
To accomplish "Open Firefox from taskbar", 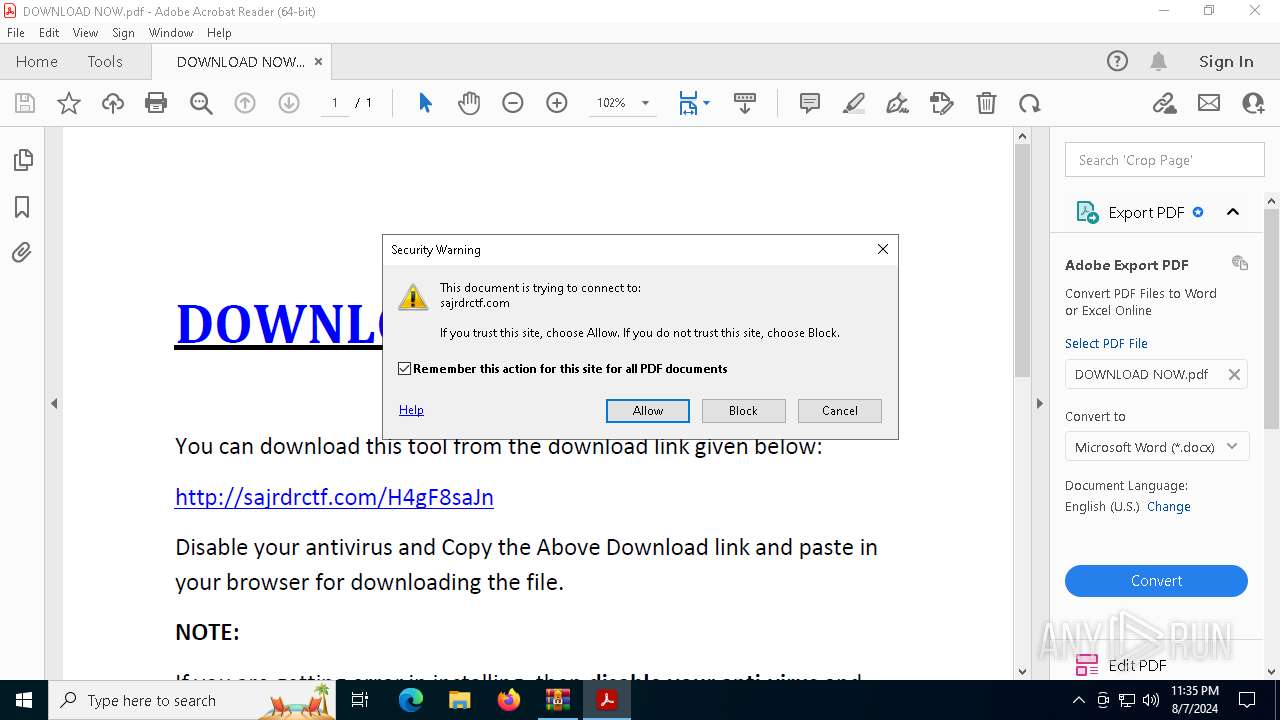I will click(x=509, y=700).
